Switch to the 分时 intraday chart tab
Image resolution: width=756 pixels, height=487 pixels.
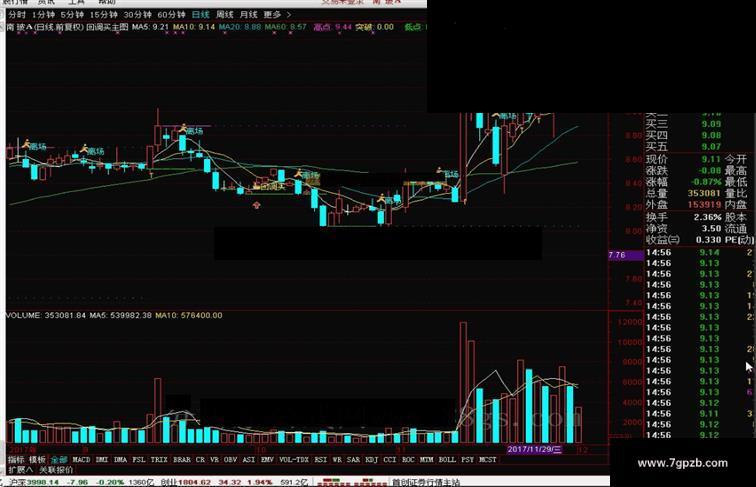point(17,15)
